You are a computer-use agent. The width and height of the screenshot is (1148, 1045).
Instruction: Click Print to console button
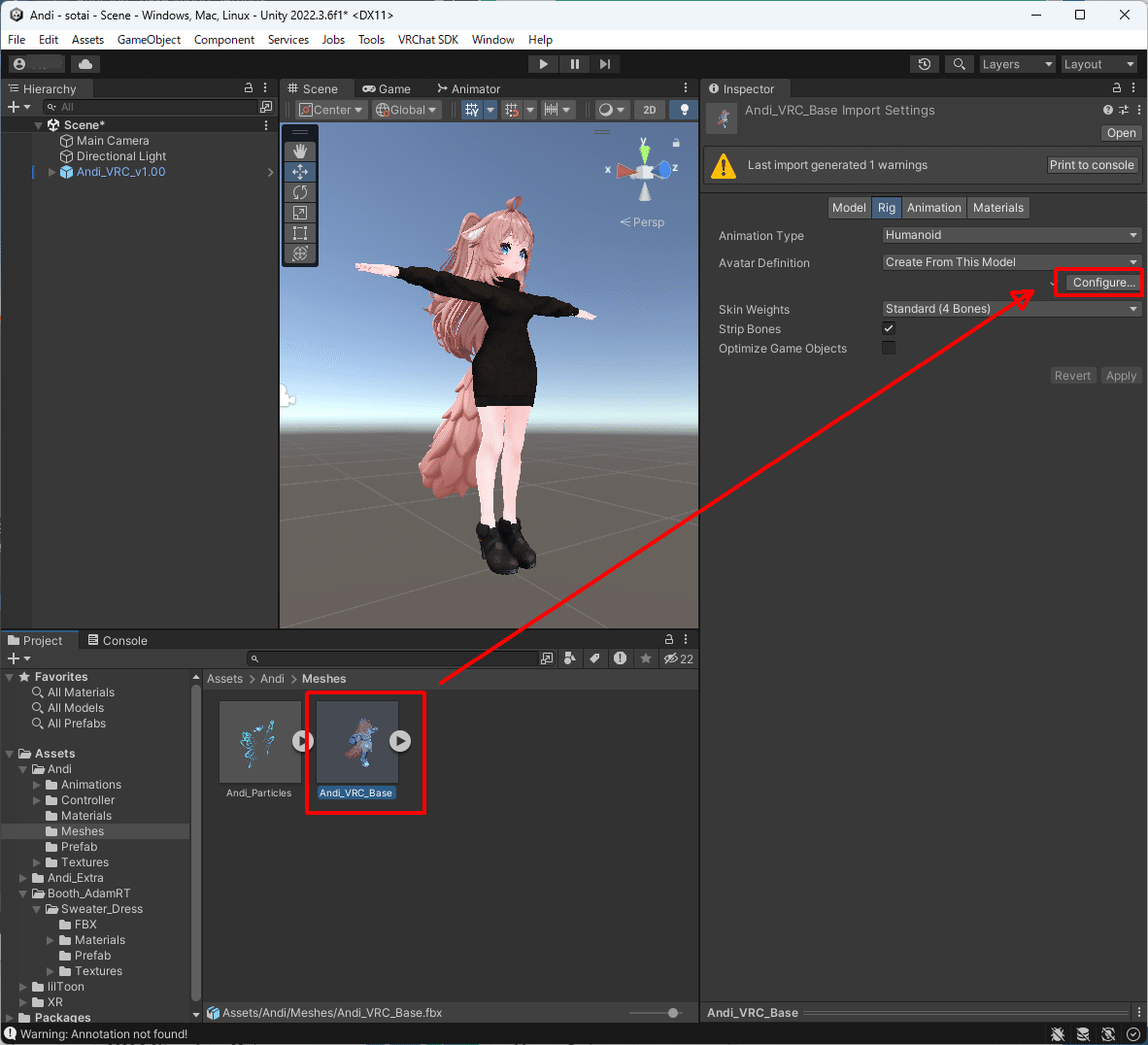click(x=1091, y=165)
